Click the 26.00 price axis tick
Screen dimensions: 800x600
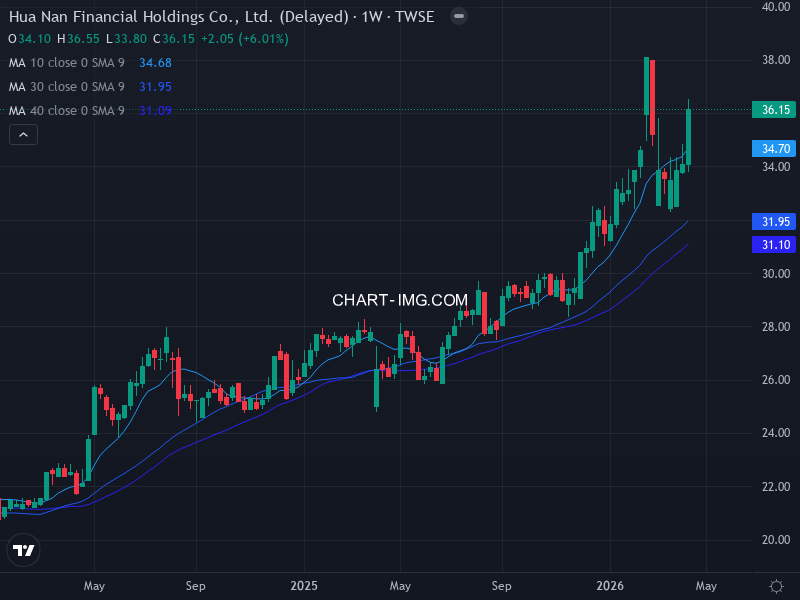(x=776, y=380)
